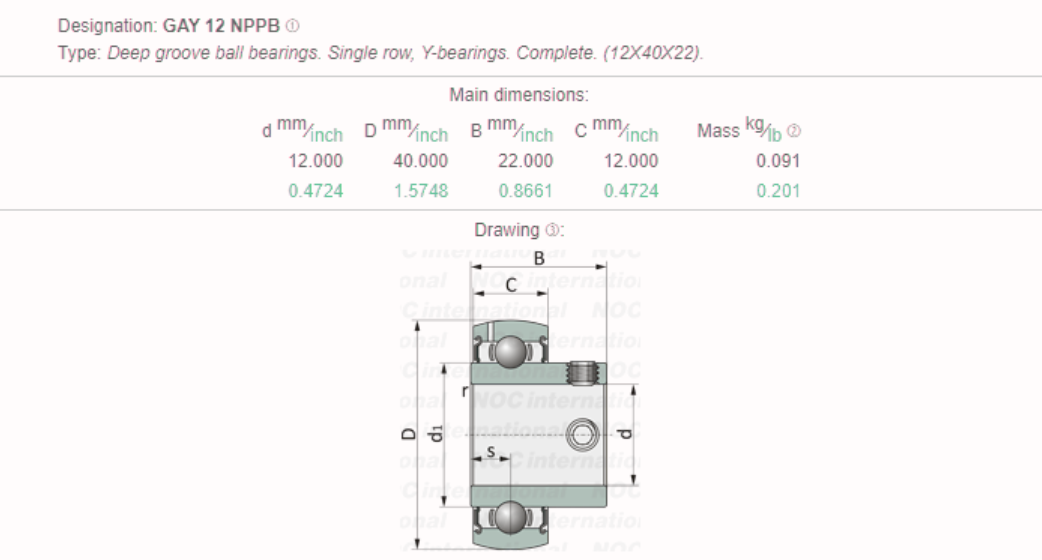Click the info icon beside the Drawing label
The height and width of the screenshot is (560, 1042).
(x=560, y=230)
